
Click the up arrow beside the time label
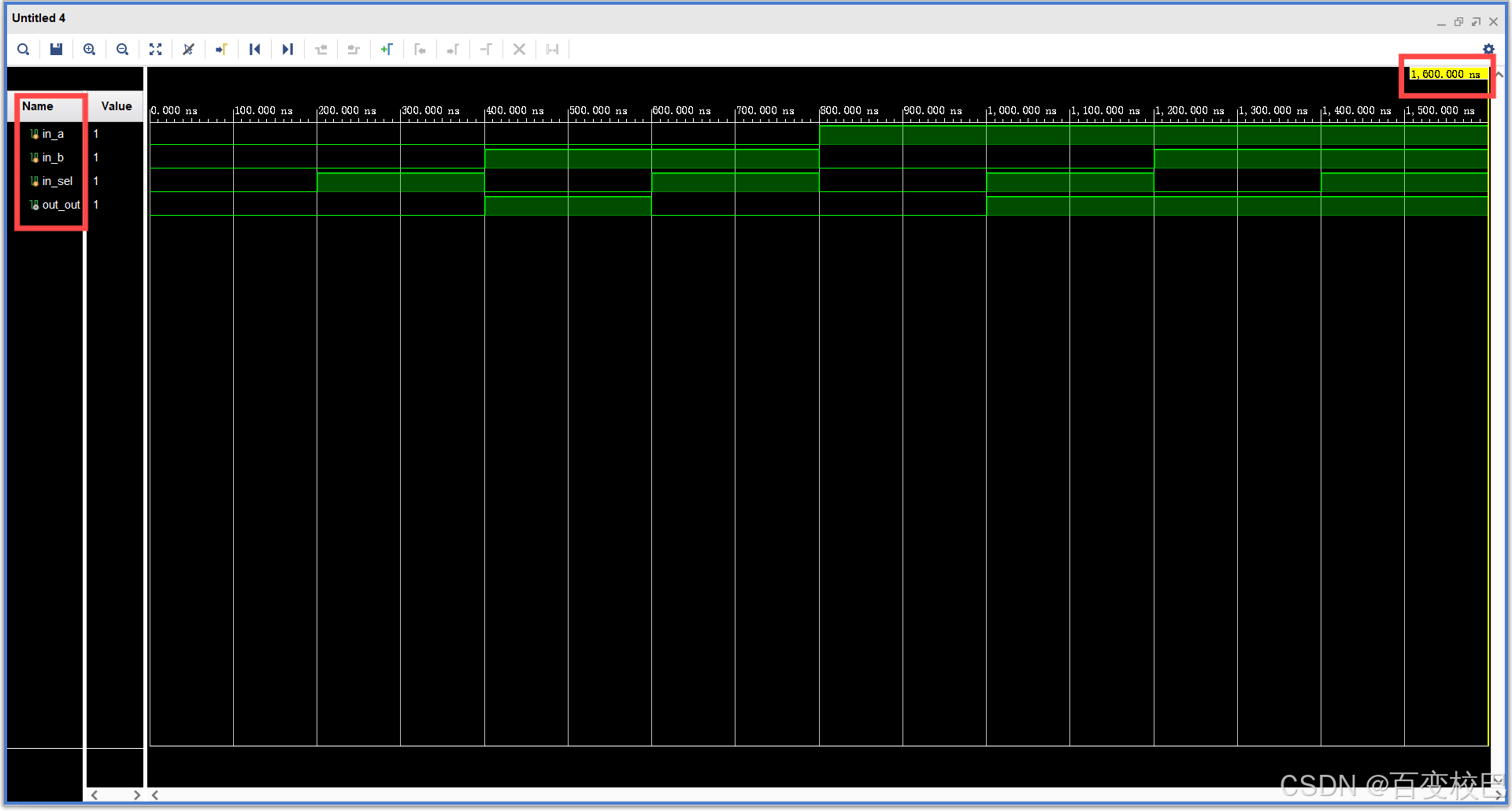1499,75
